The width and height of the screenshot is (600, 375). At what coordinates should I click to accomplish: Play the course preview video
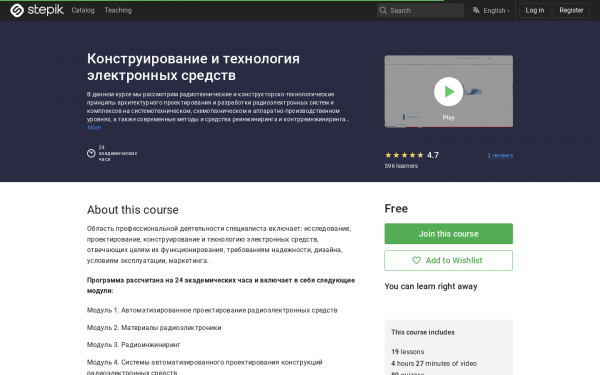tap(448, 91)
